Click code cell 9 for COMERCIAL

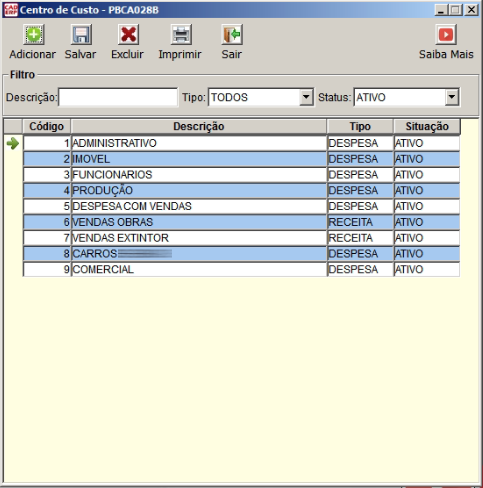coord(47,269)
